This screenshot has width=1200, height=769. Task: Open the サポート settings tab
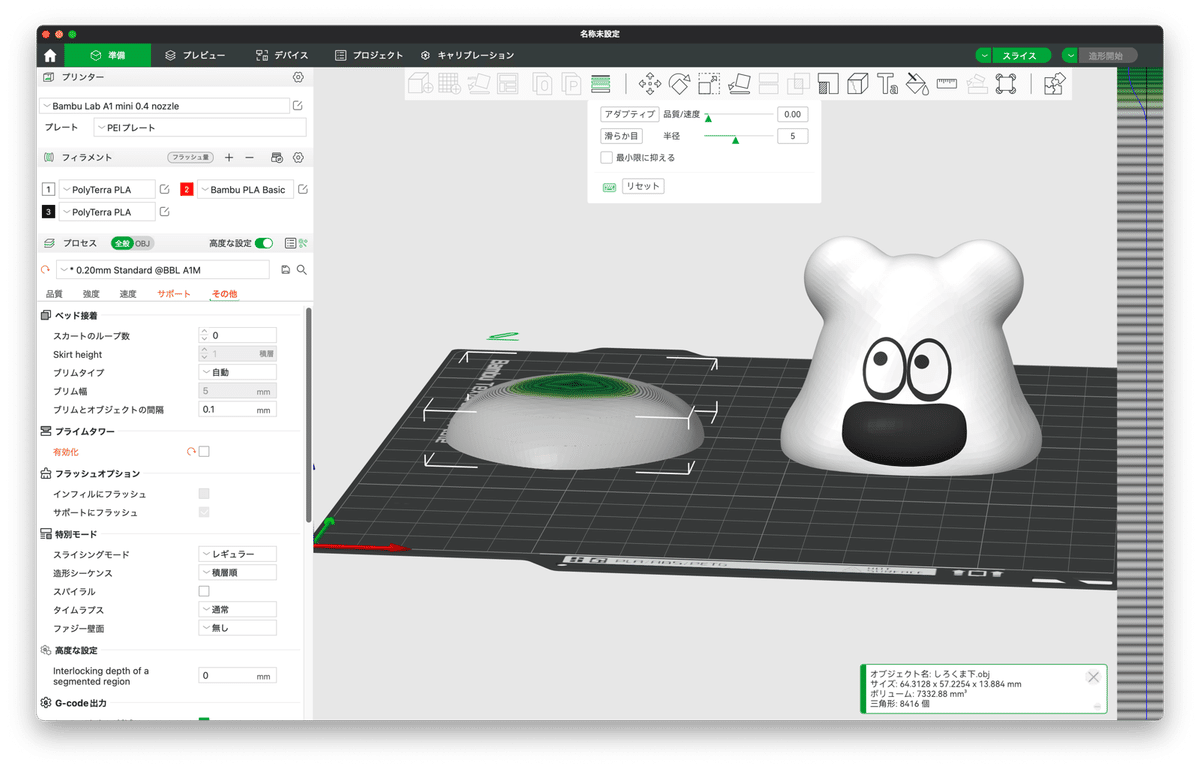(x=174, y=294)
